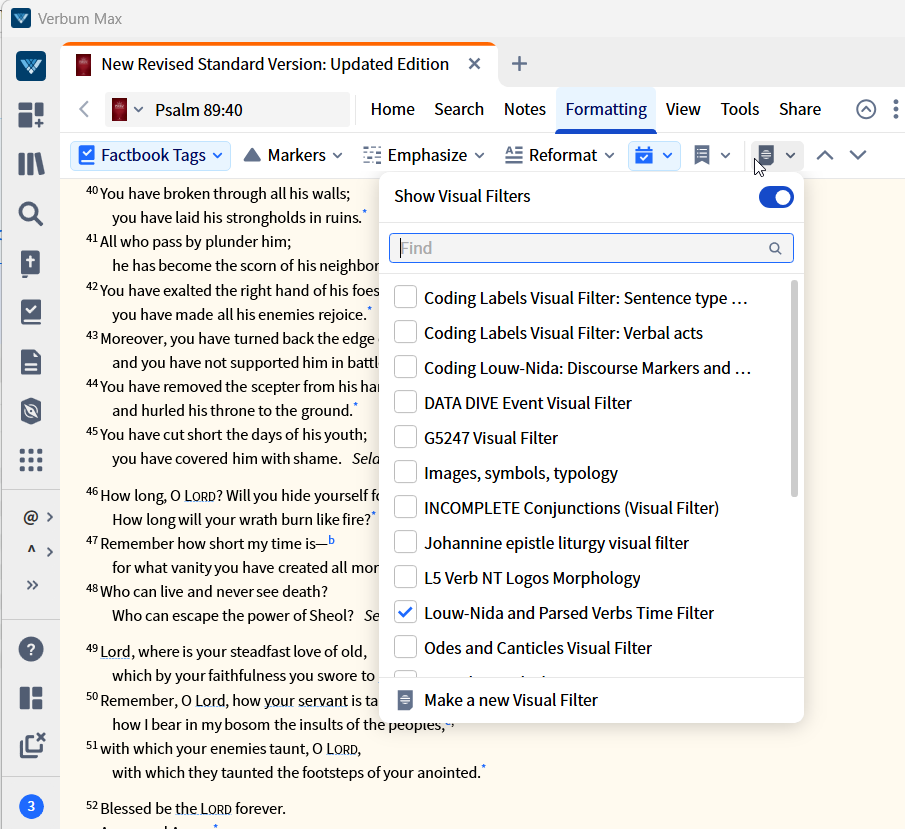Image resolution: width=905 pixels, height=829 pixels.
Task: Click the back navigation arrow
Action: [x=84, y=109]
